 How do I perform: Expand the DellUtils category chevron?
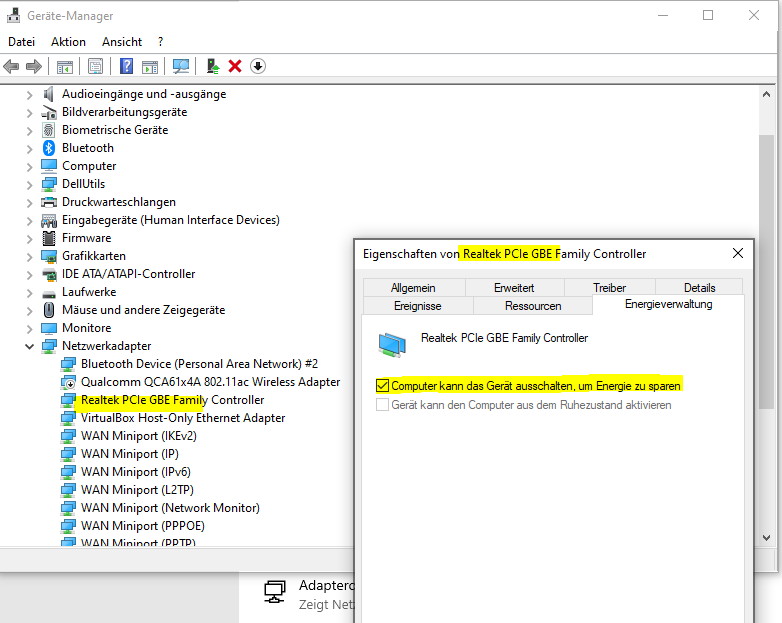pos(29,184)
